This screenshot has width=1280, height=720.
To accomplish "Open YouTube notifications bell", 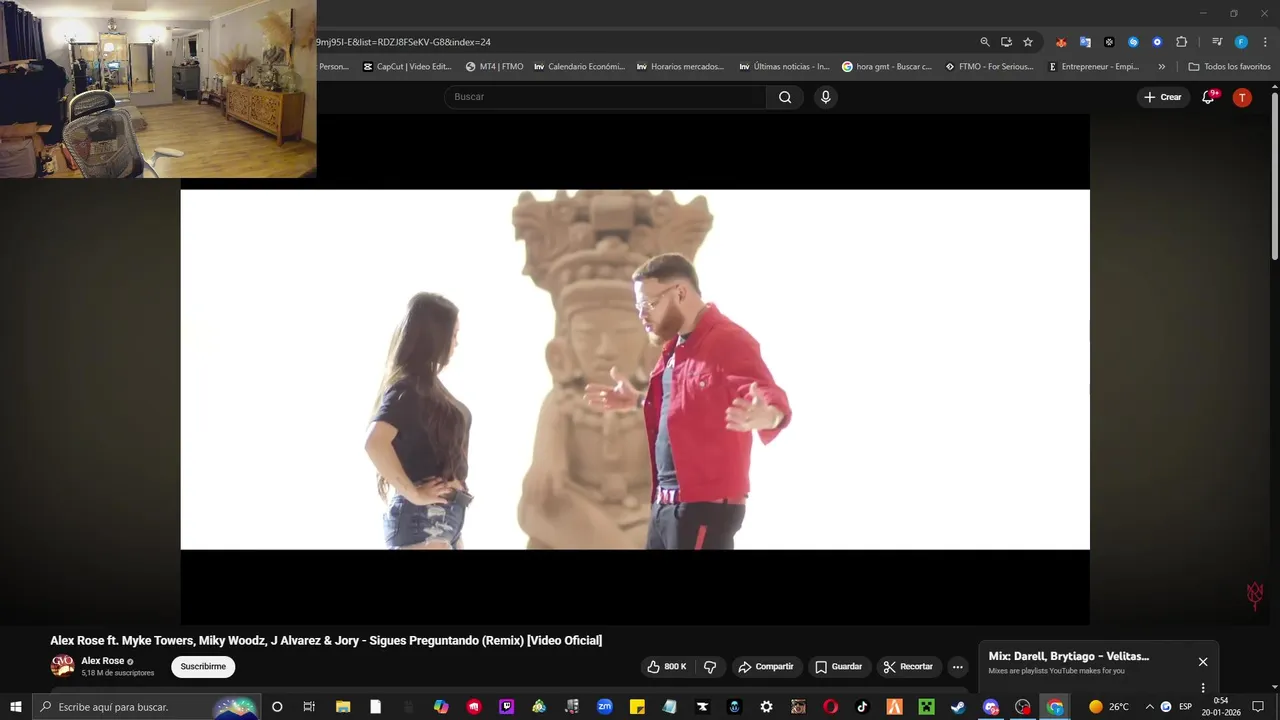I will click(x=1209, y=97).
